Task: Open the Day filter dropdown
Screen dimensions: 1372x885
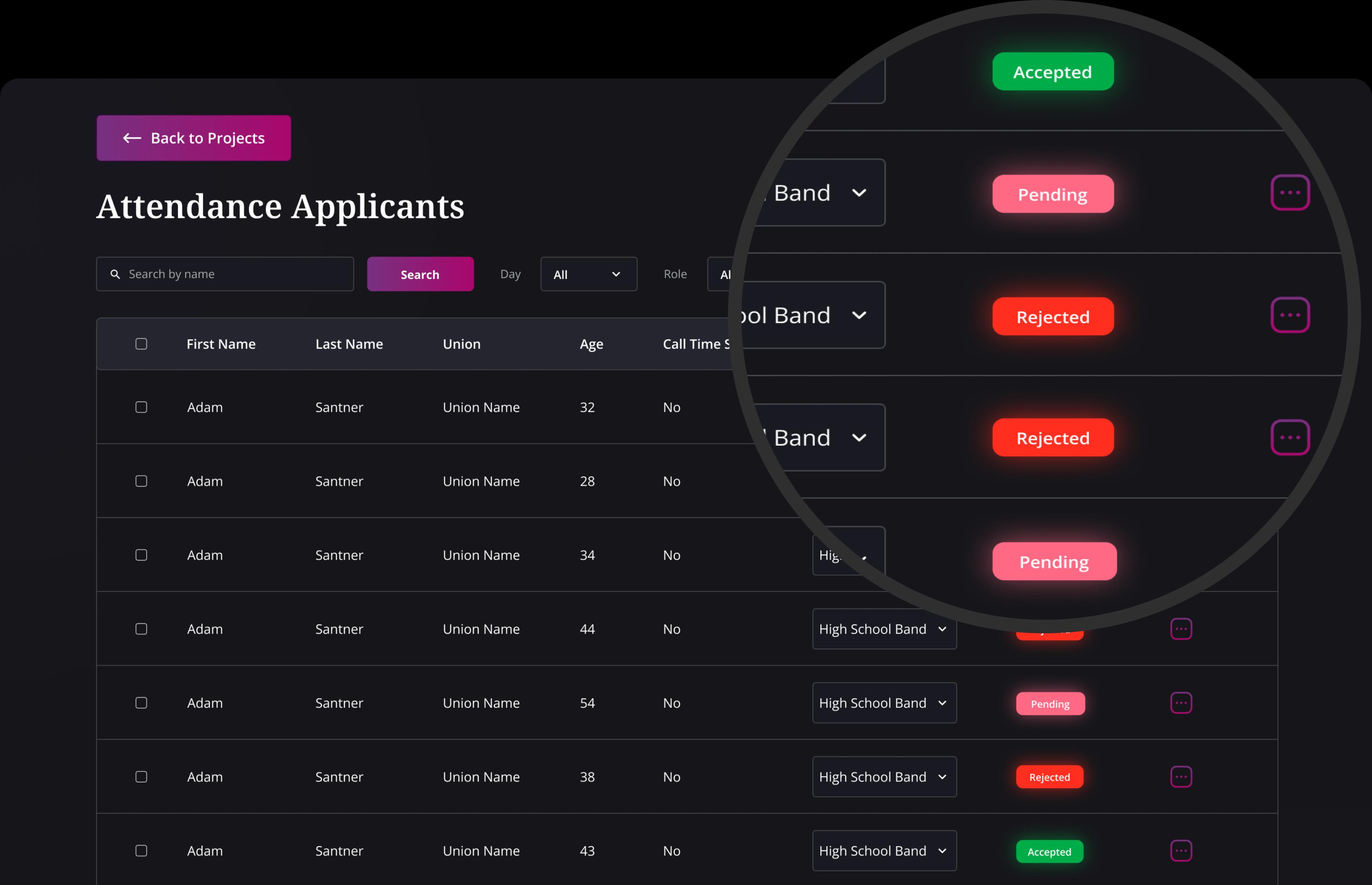Action: (588, 274)
